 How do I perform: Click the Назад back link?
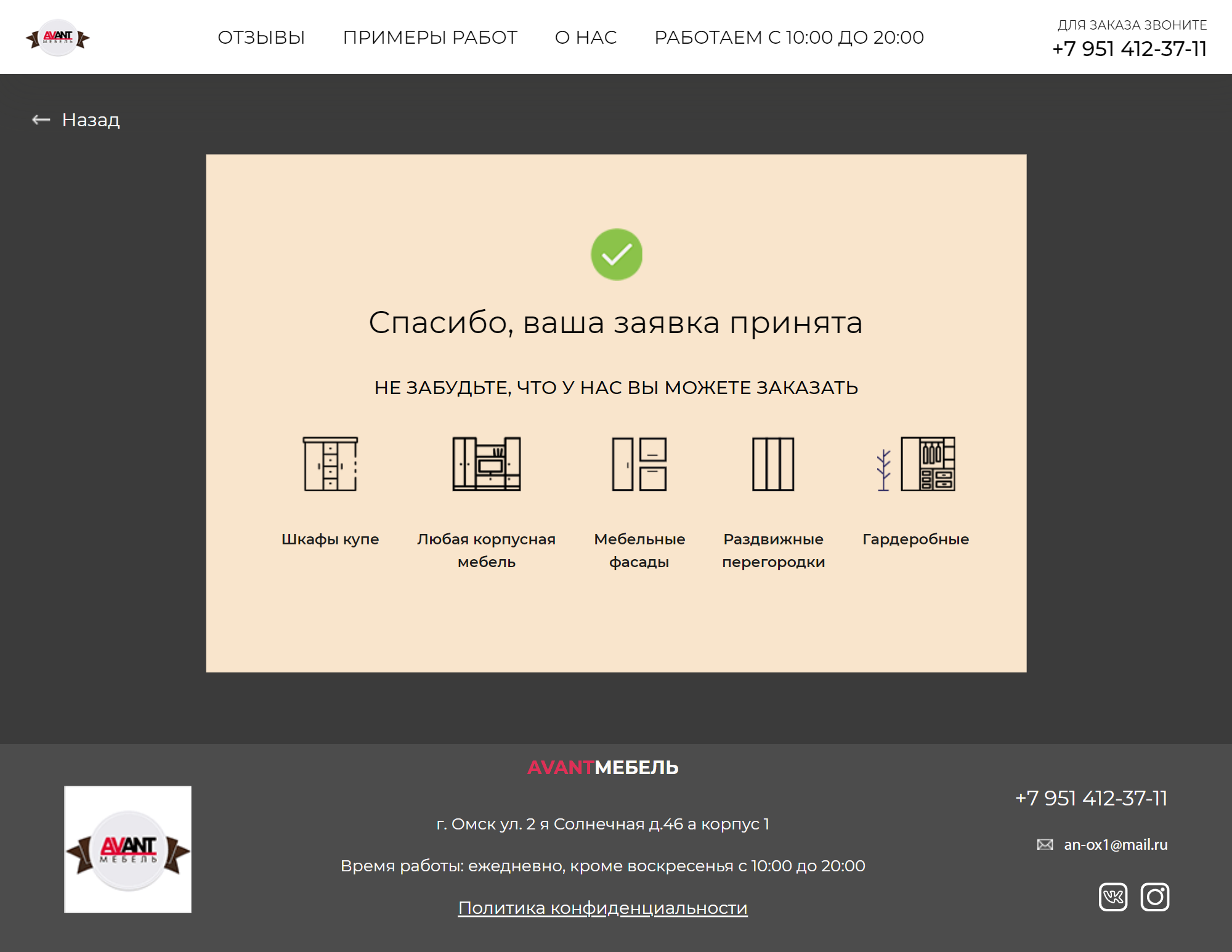point(91,119)
